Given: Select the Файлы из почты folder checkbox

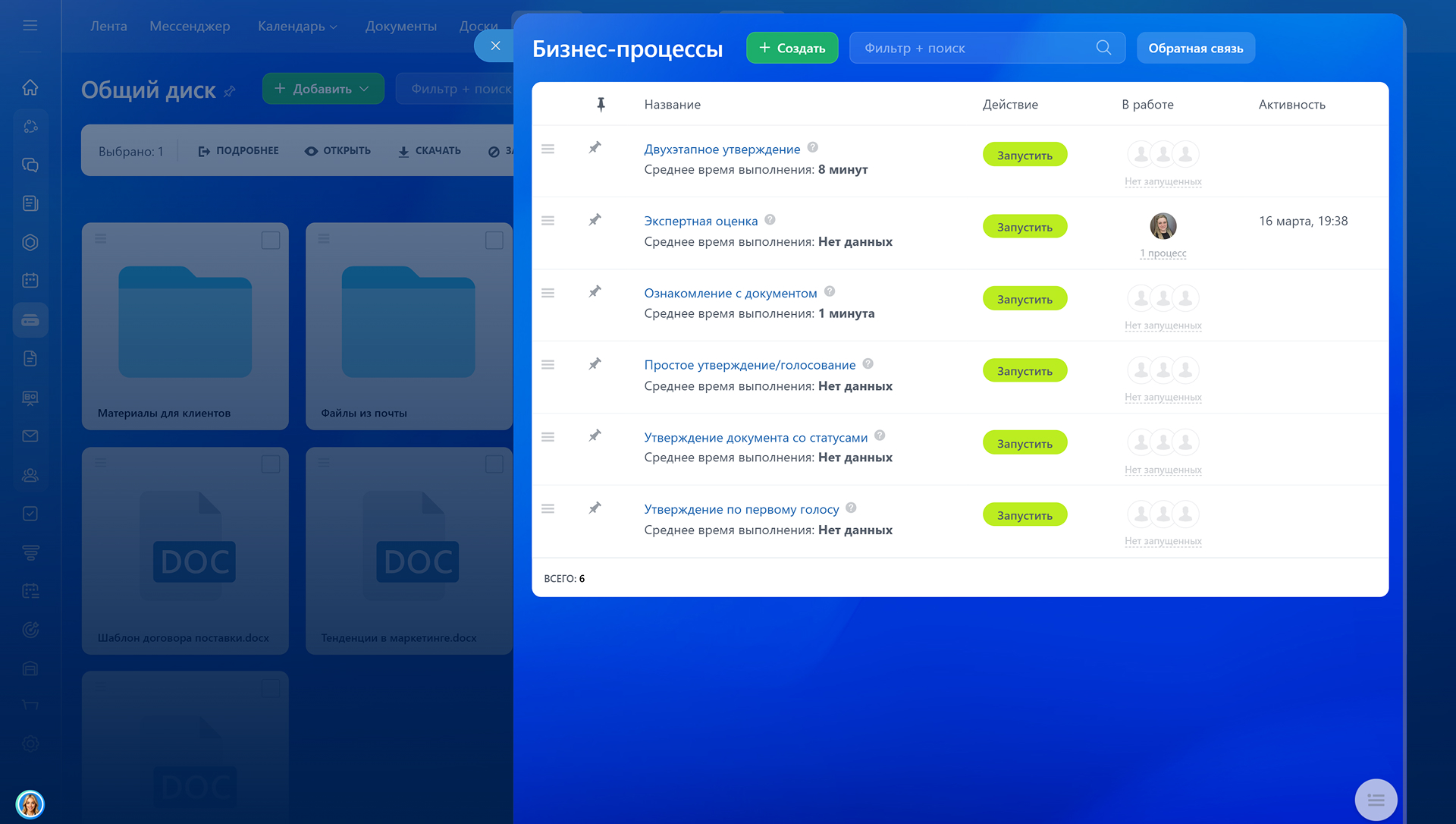Looking at the screenshot, I should (x=494, y=241).
